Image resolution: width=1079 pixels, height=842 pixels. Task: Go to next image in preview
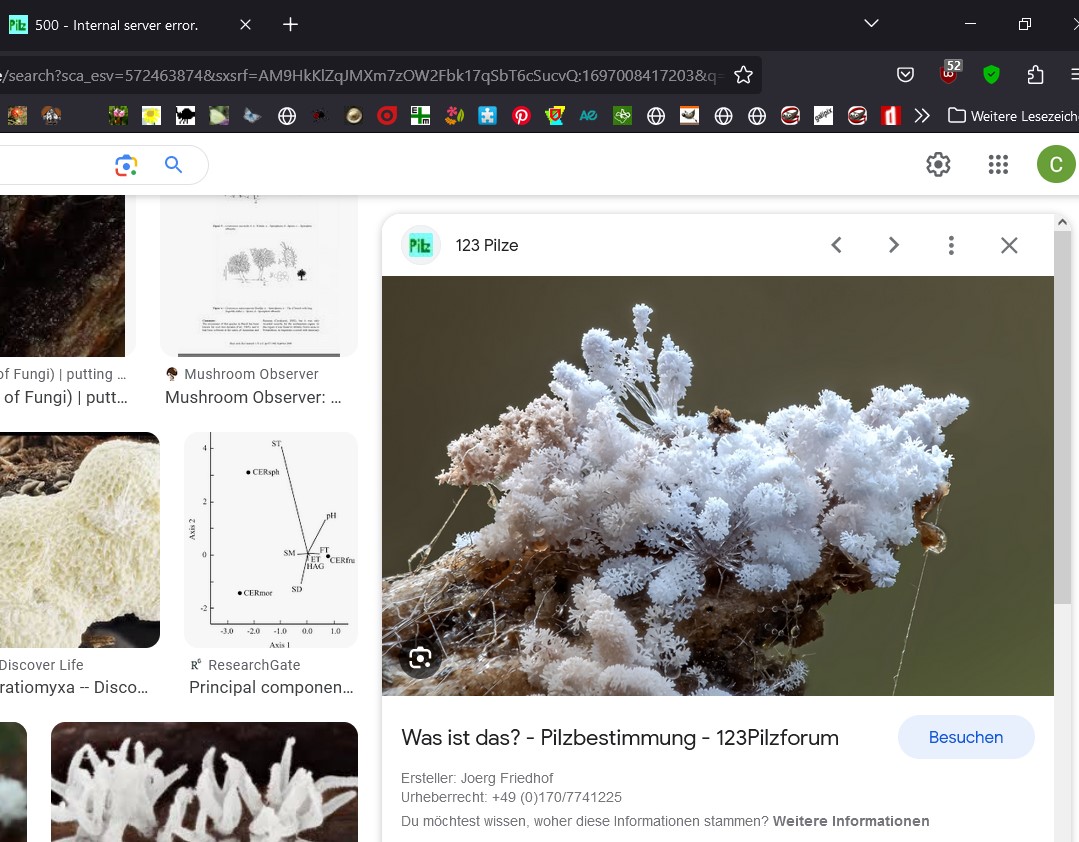coord(894,245)
